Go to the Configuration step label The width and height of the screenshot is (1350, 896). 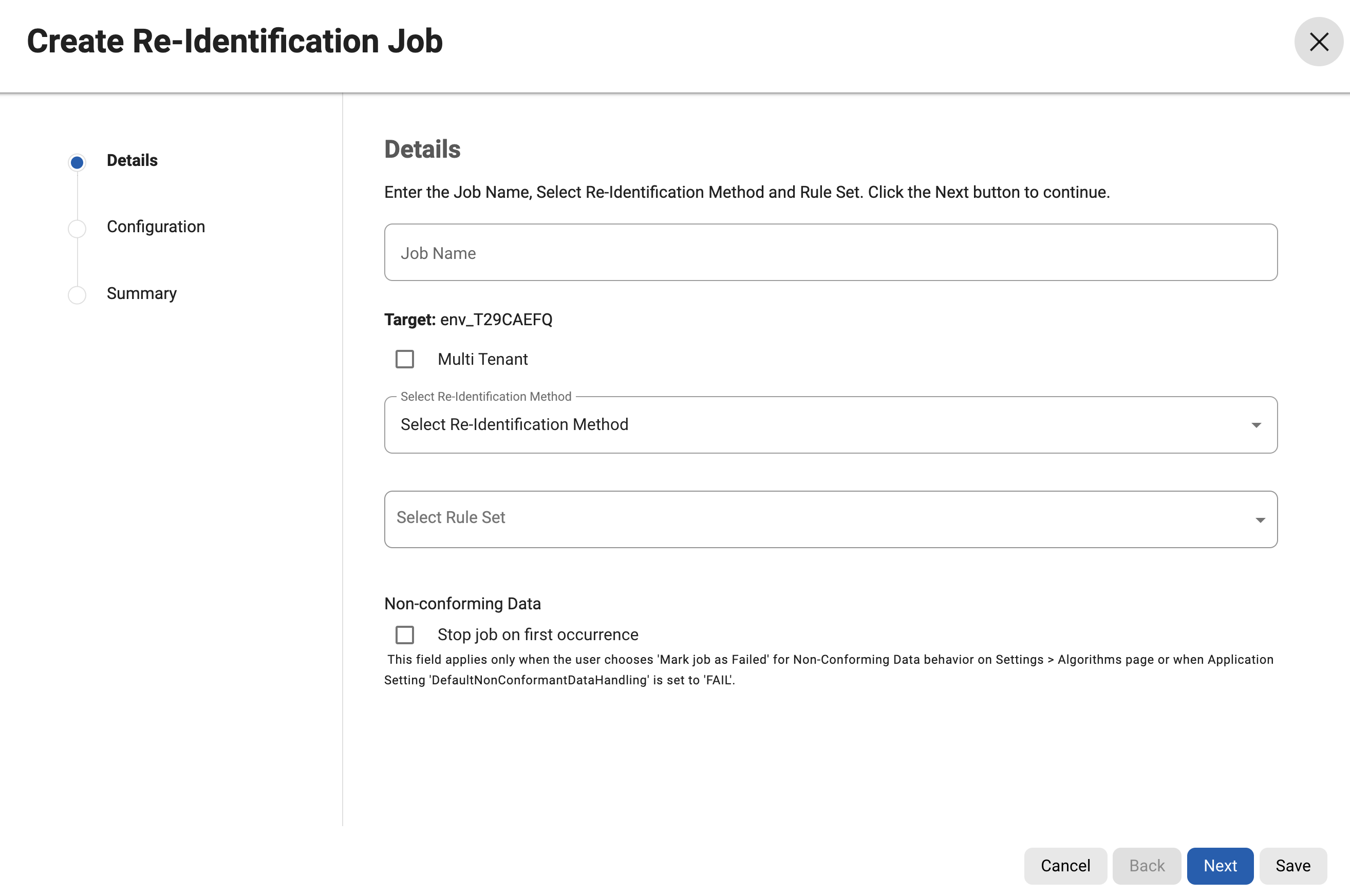click(156, 227)
